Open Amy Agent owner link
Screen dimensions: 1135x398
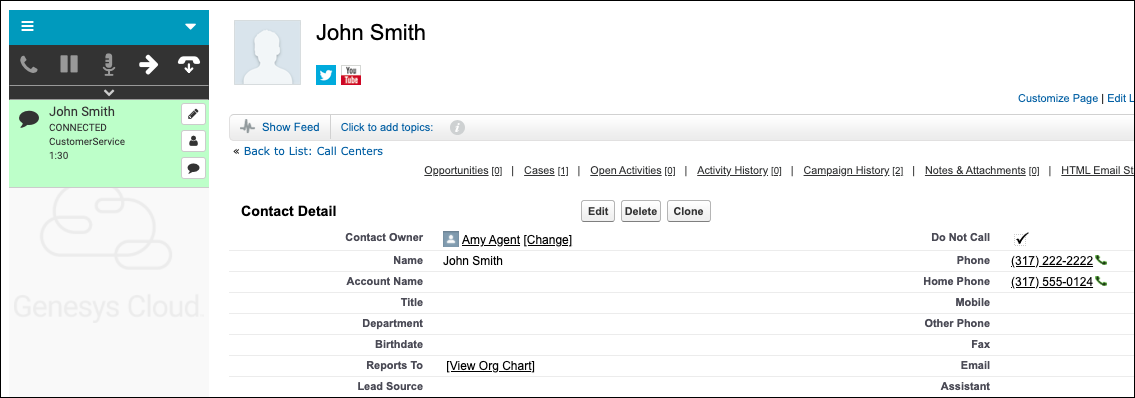[x=491, y=240]
